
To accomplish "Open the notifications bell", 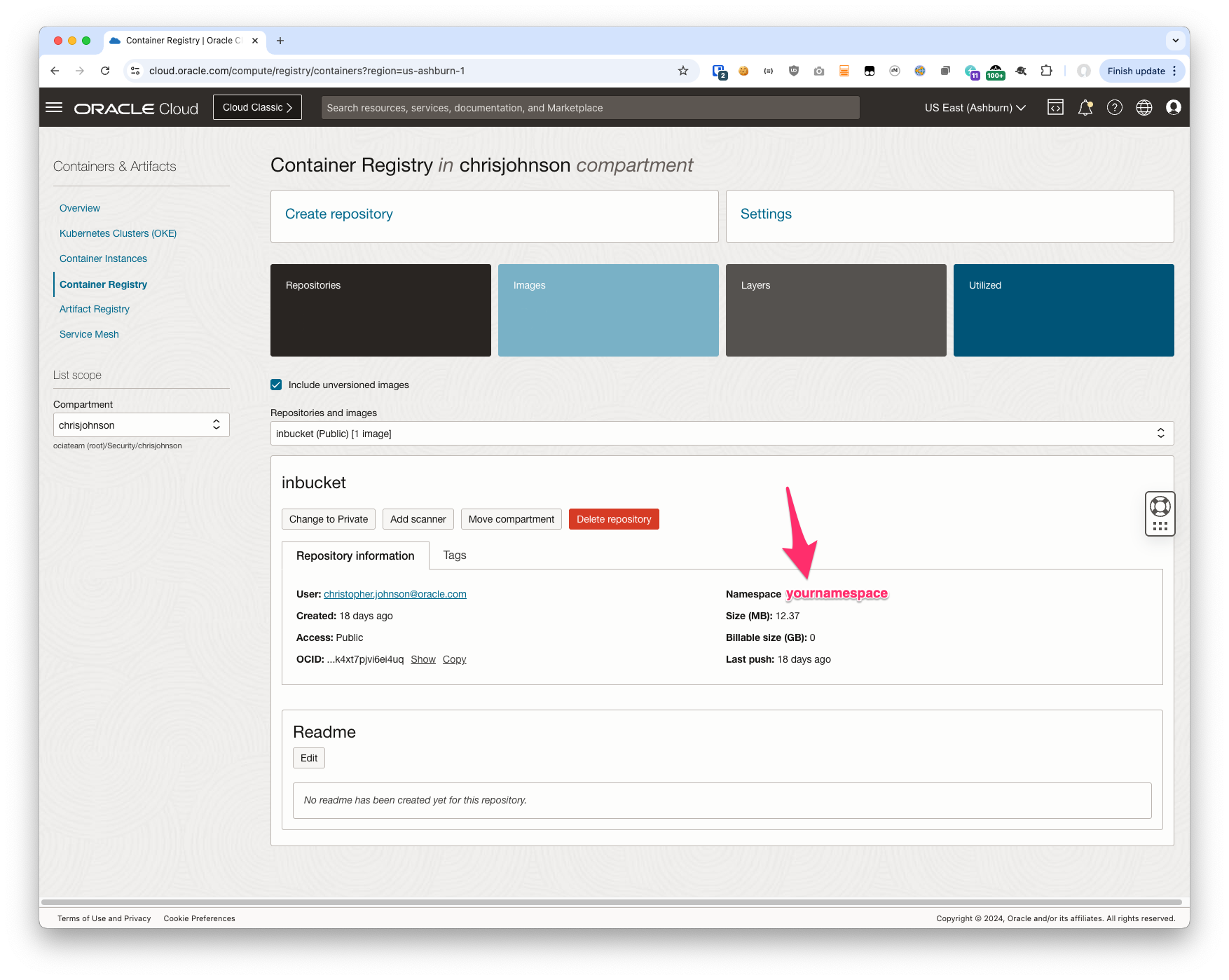I will pos(1085,107).
